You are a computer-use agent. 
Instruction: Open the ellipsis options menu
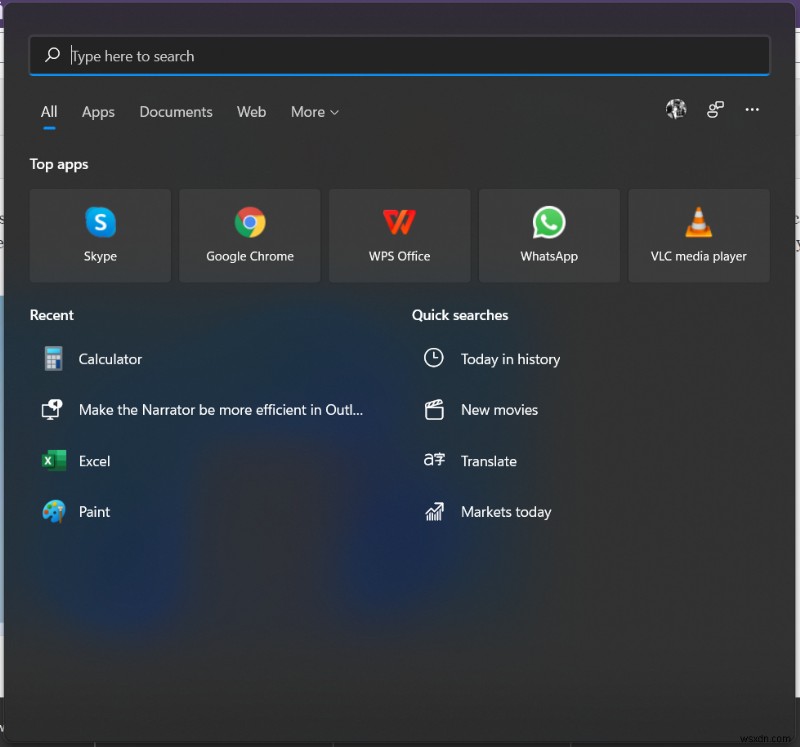coord(752,110)
